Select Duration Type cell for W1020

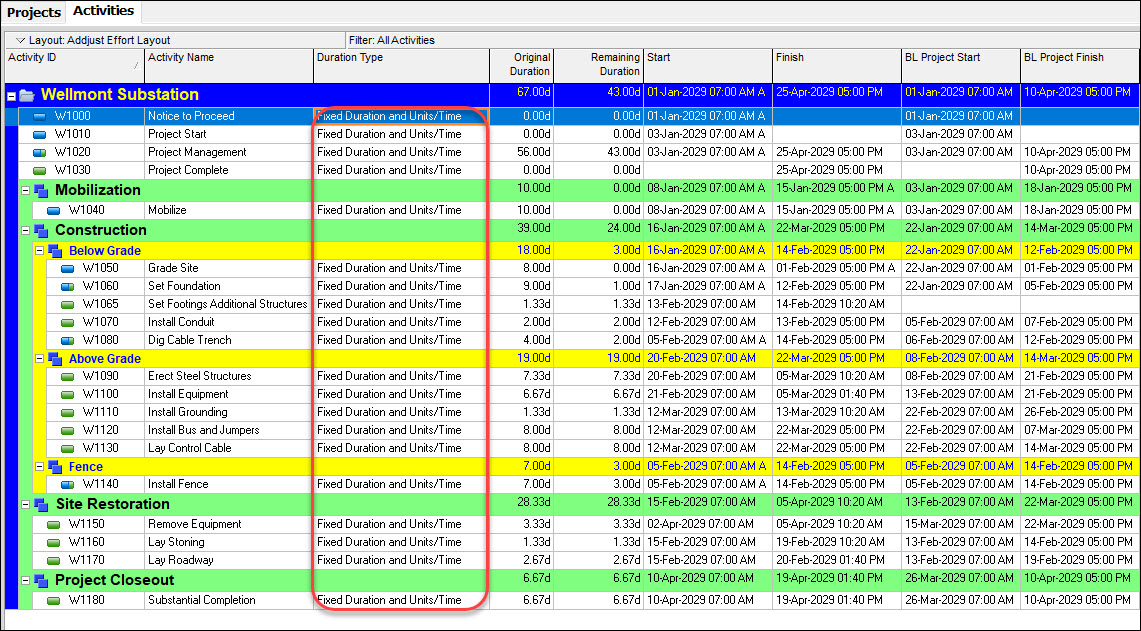coord(400,152)
